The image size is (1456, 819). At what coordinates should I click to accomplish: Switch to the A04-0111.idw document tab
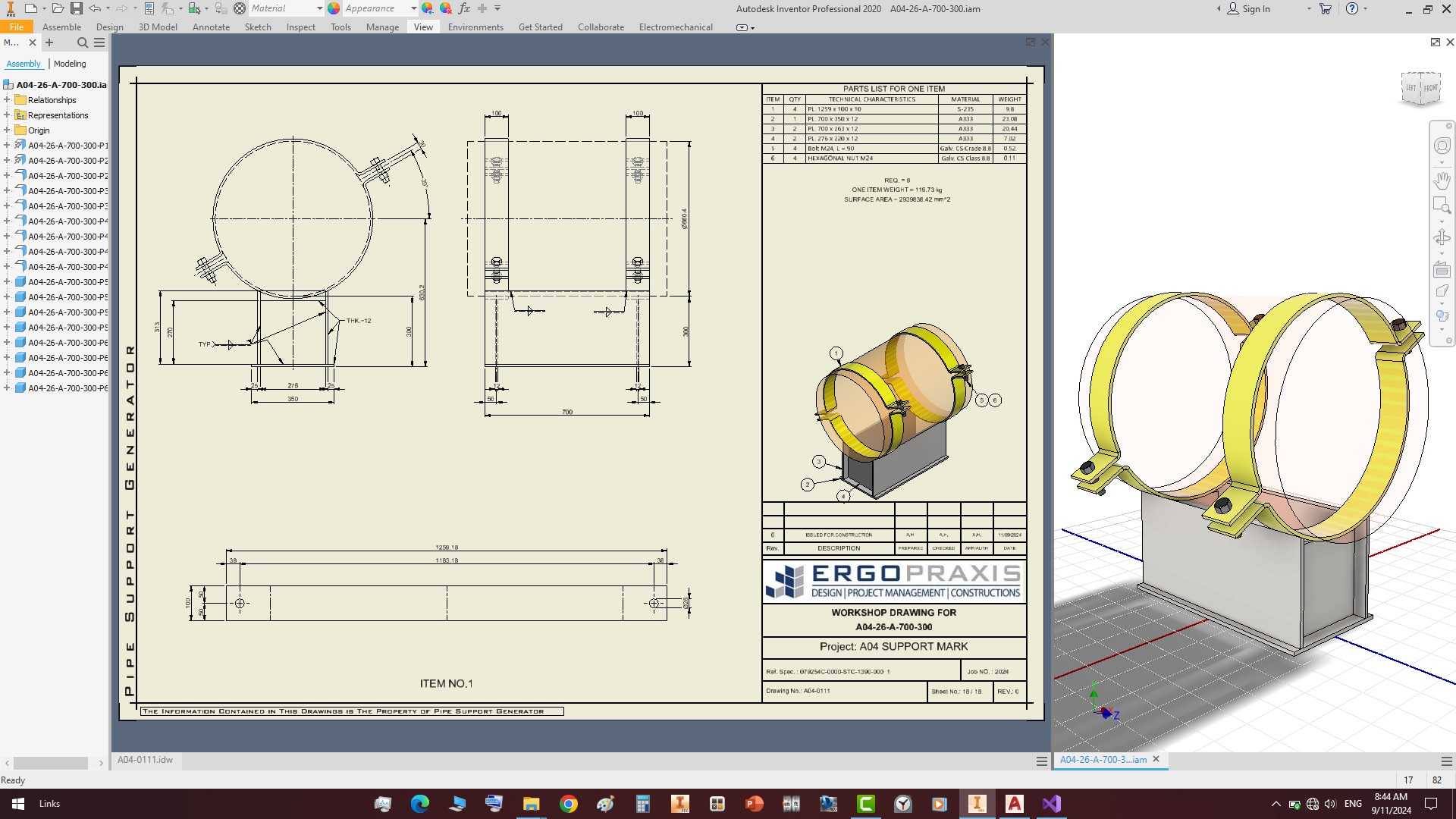click(x=145, y=759)
